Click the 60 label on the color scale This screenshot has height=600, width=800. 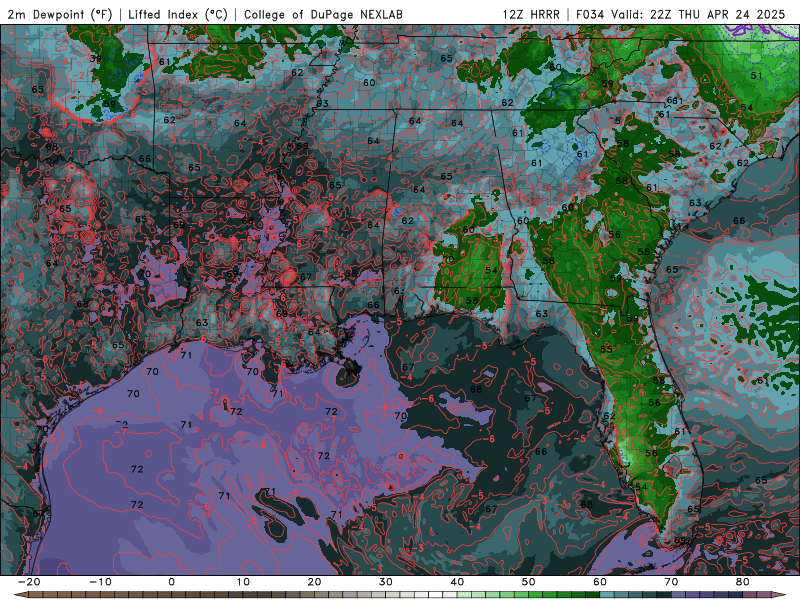(600, 582)
